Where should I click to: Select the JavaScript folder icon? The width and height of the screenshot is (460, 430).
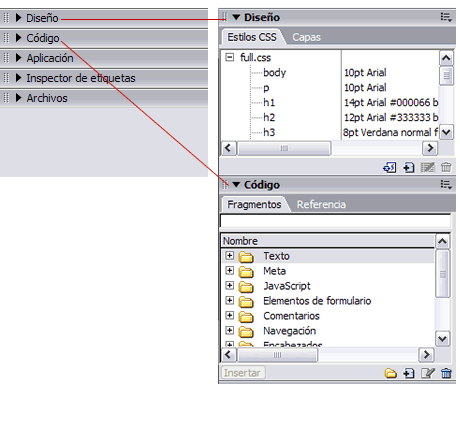click(x=246, y=287)
